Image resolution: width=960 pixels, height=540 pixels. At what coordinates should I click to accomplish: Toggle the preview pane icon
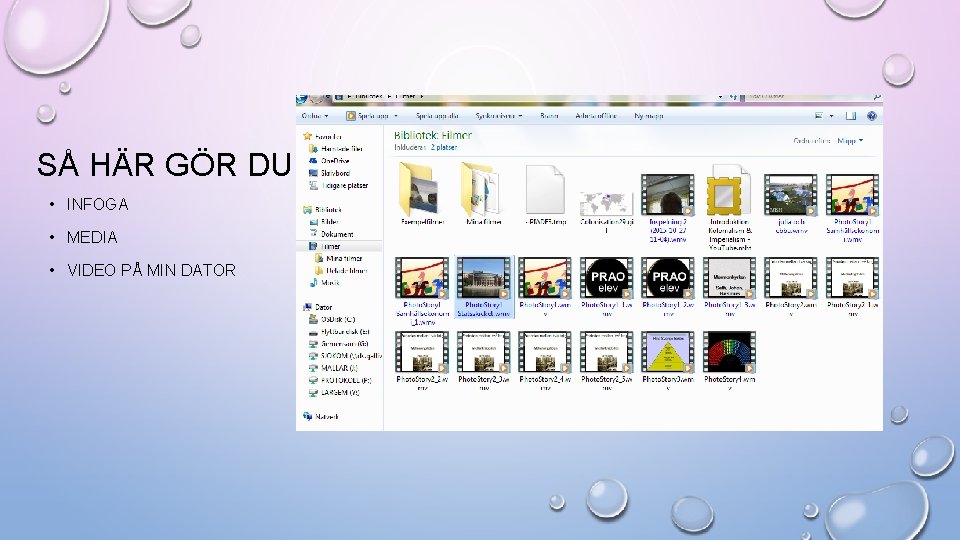(851, 116)
